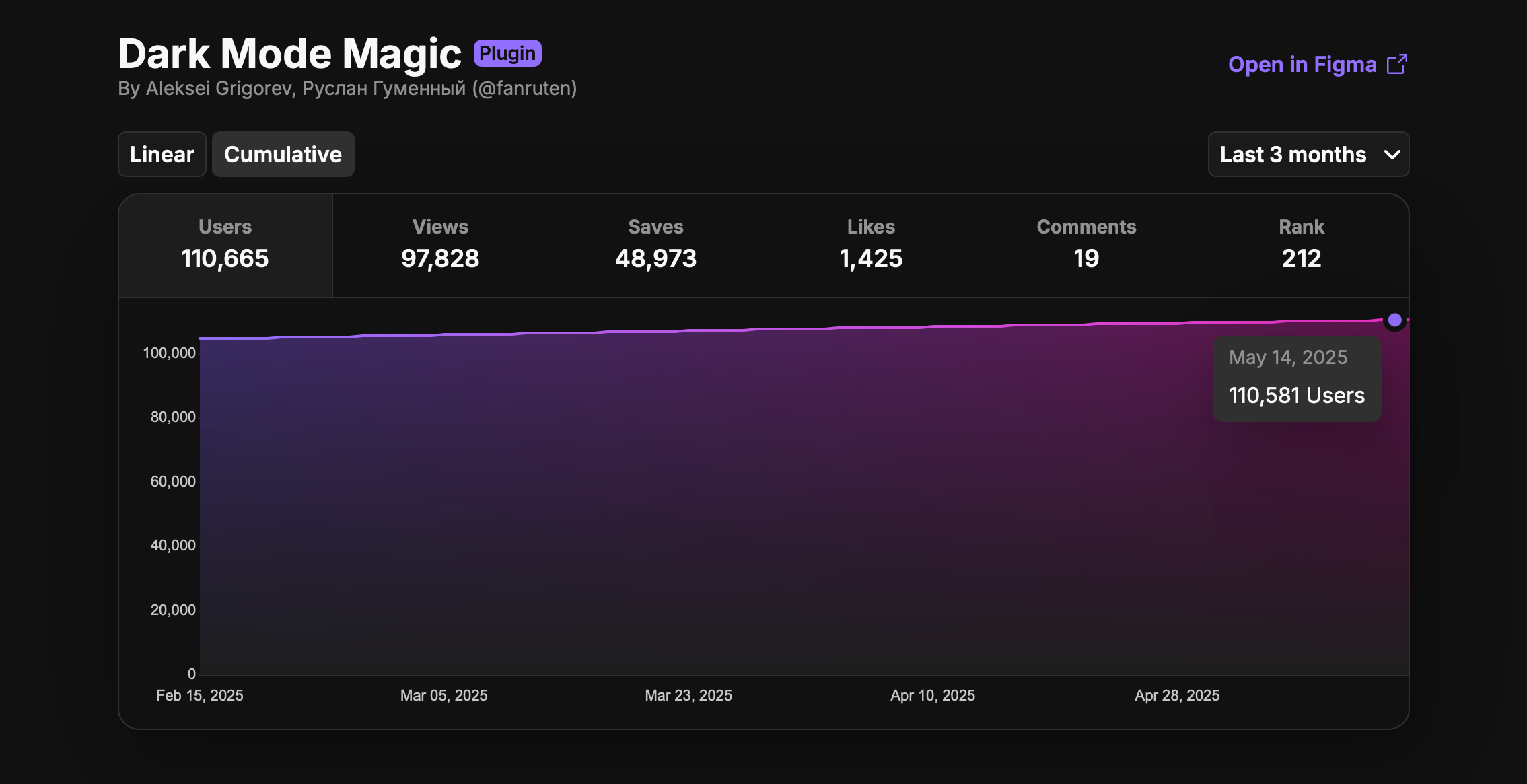Screen dimensions: 1527x784
Task: Click the 100,000 y-axis label
Action: click(170, 353)
